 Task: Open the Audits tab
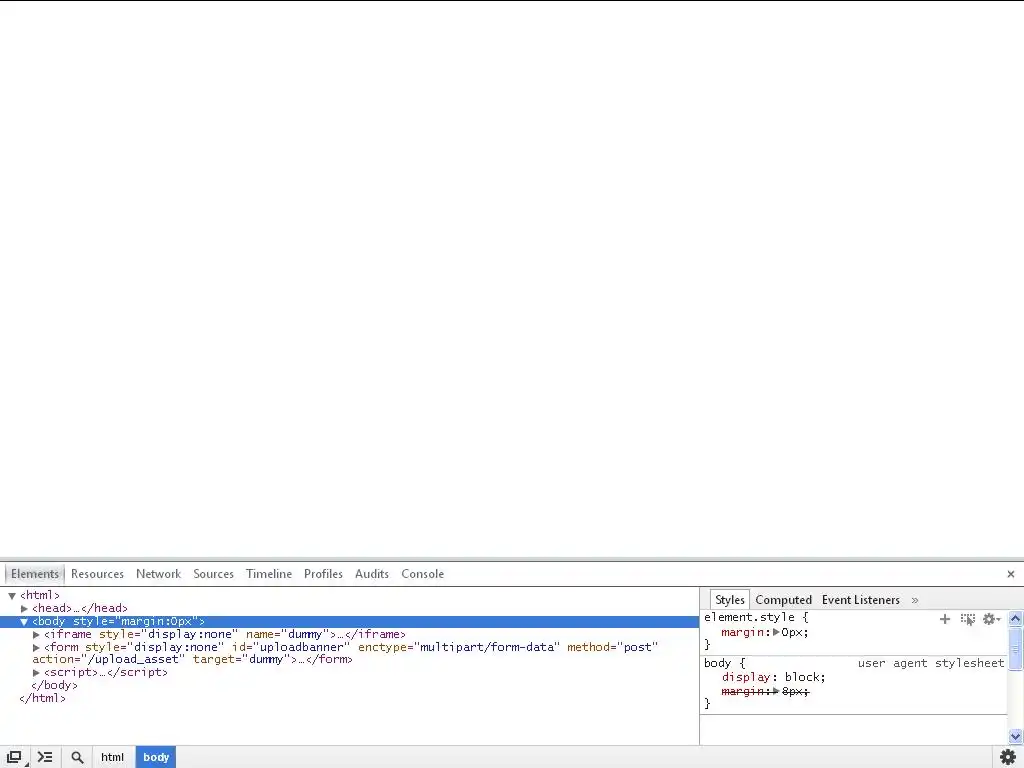pos(372,574)
